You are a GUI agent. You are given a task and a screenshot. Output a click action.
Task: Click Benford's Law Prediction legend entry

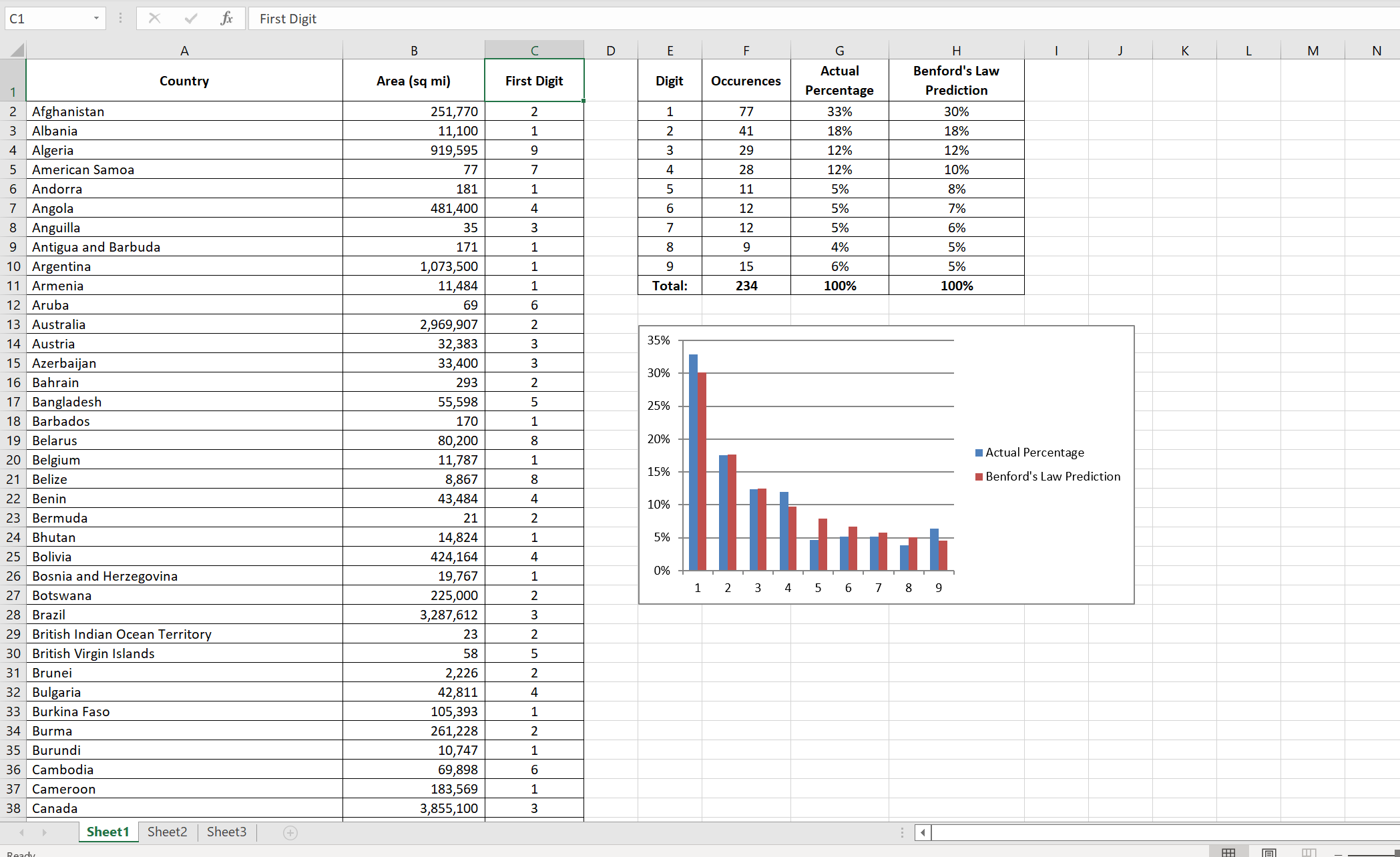pos(1052,477)
